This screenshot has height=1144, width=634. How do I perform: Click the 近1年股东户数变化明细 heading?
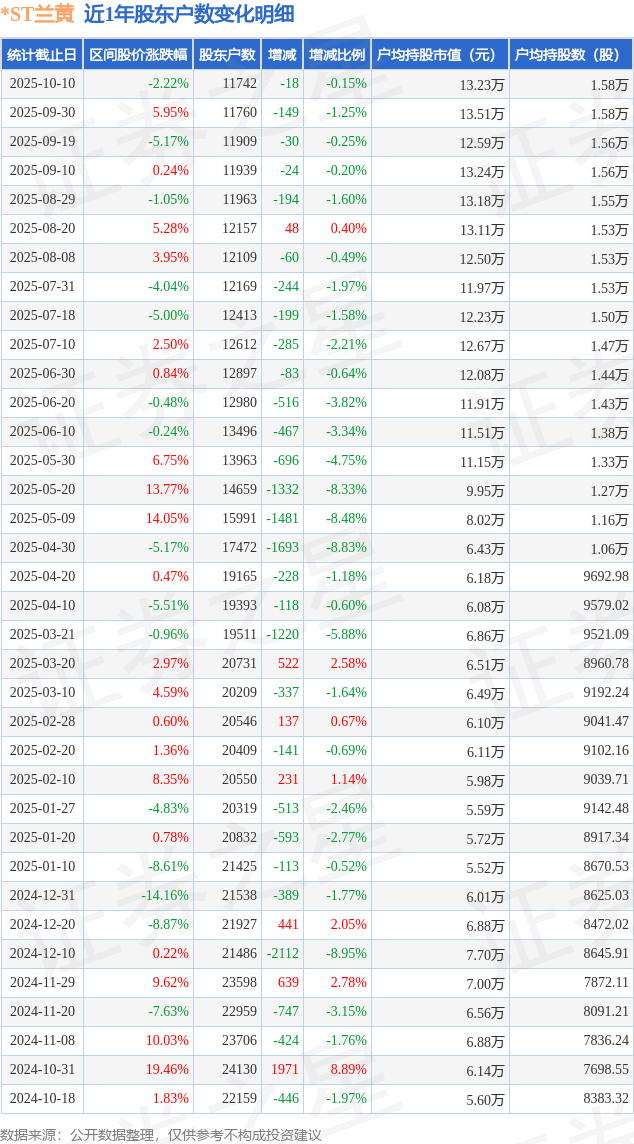189,14
